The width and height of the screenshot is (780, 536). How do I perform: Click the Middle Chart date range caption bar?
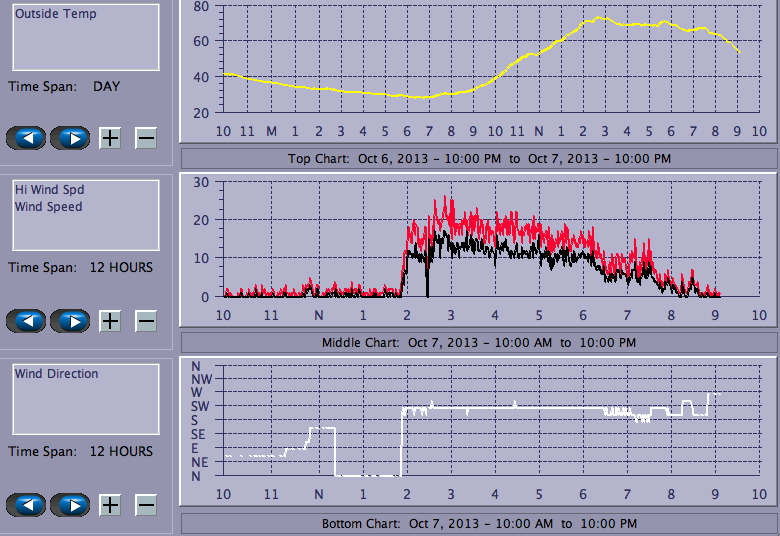tap(478, 342)
